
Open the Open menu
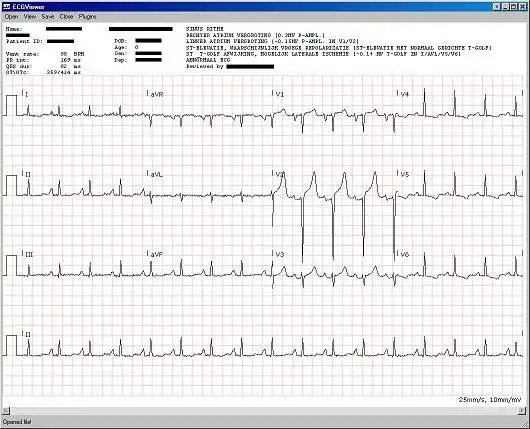pos(11,17)
